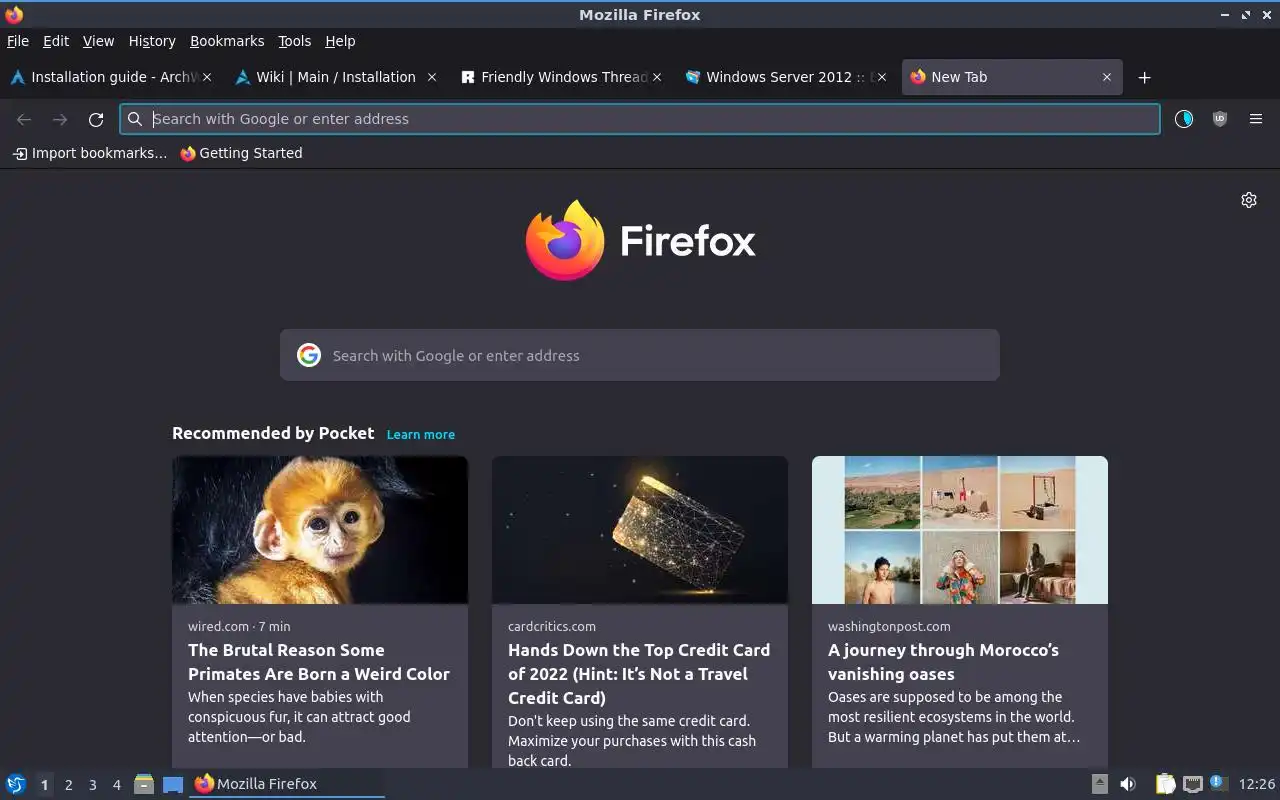1280x800 pixels.
Task: Click the Learn more link beside Pocket
Action: (x=421, y=434)
